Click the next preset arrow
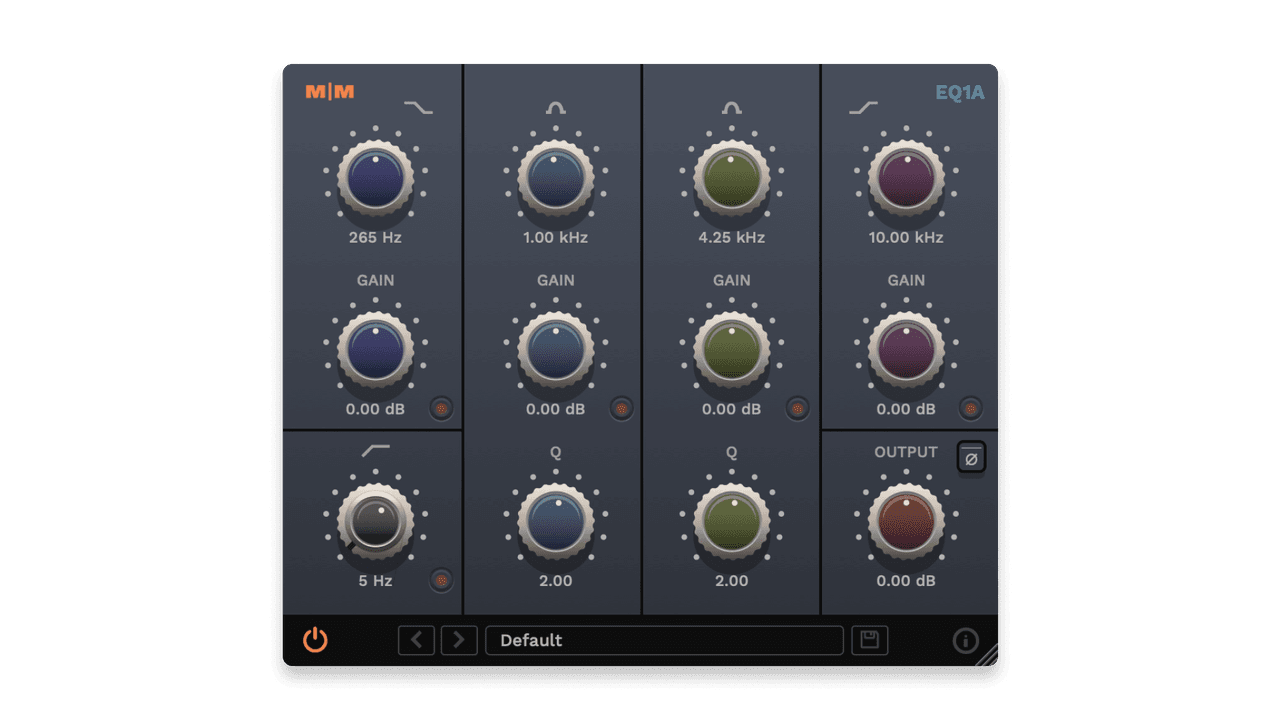Image resolution: width=1280 pixels, height=720 pixels. (459, 640)
